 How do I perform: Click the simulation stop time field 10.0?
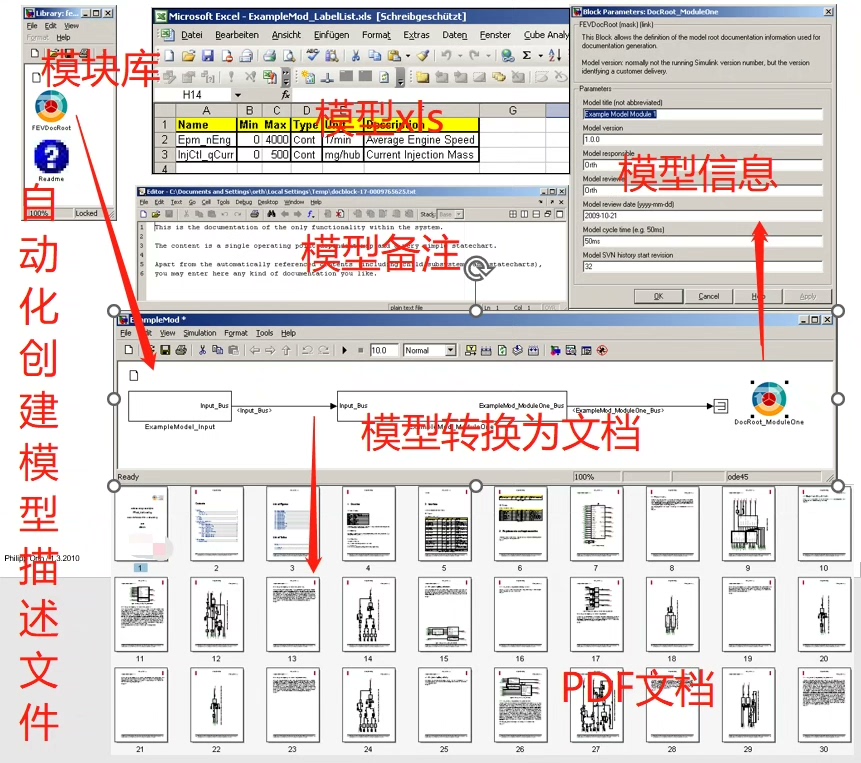point(383,350)
